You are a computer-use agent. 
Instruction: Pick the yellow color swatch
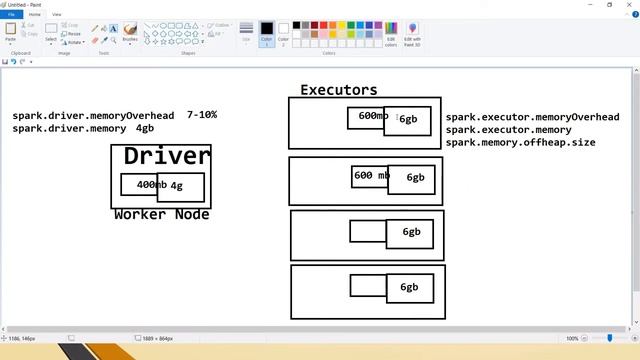click(342, 25)
